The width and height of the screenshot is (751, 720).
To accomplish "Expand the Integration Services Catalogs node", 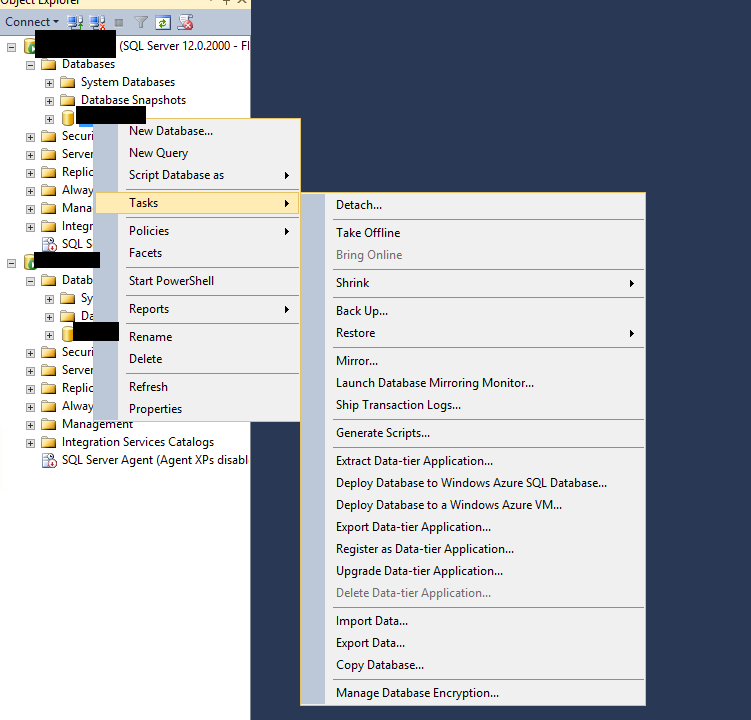I will point(31,443).
